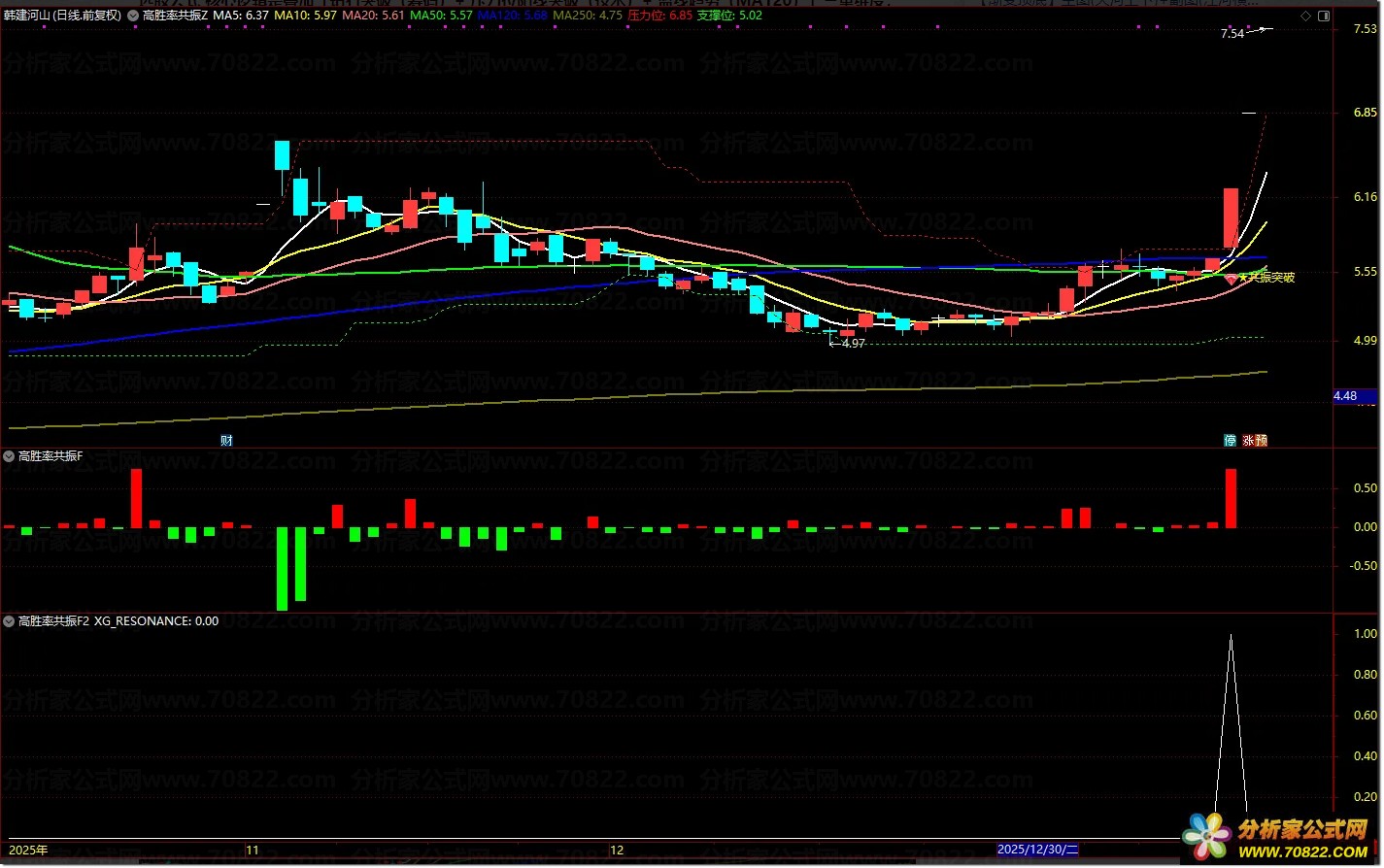Click the 韩建河山 (日线.前复权) stock title
Screen dimensions: 1384x868
tap(63, 16)
